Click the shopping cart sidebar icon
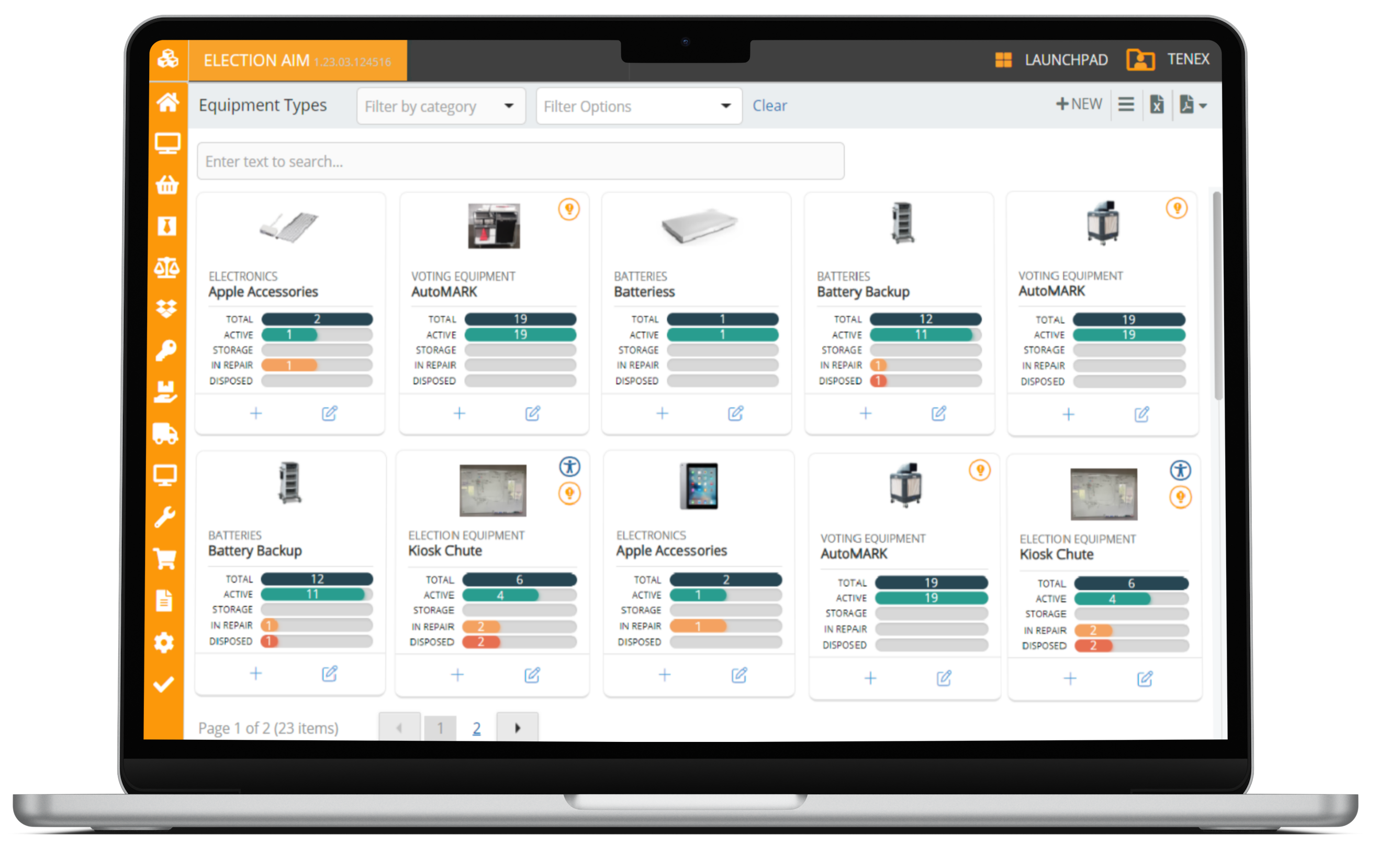Image resolution: width=1400 pixels, height=845 pixels. click(x=165, y=559)
